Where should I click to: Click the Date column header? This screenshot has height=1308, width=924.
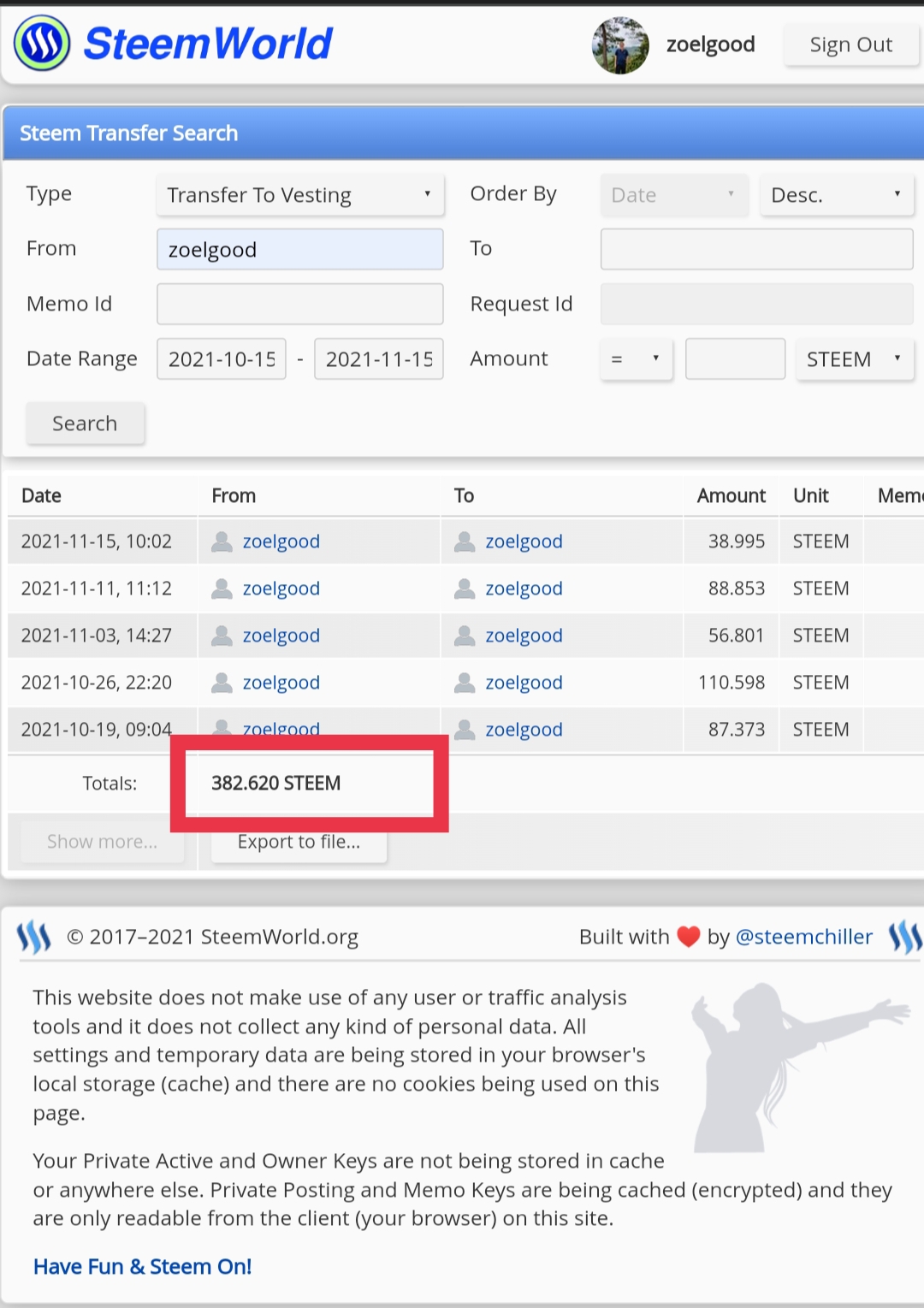41,495
